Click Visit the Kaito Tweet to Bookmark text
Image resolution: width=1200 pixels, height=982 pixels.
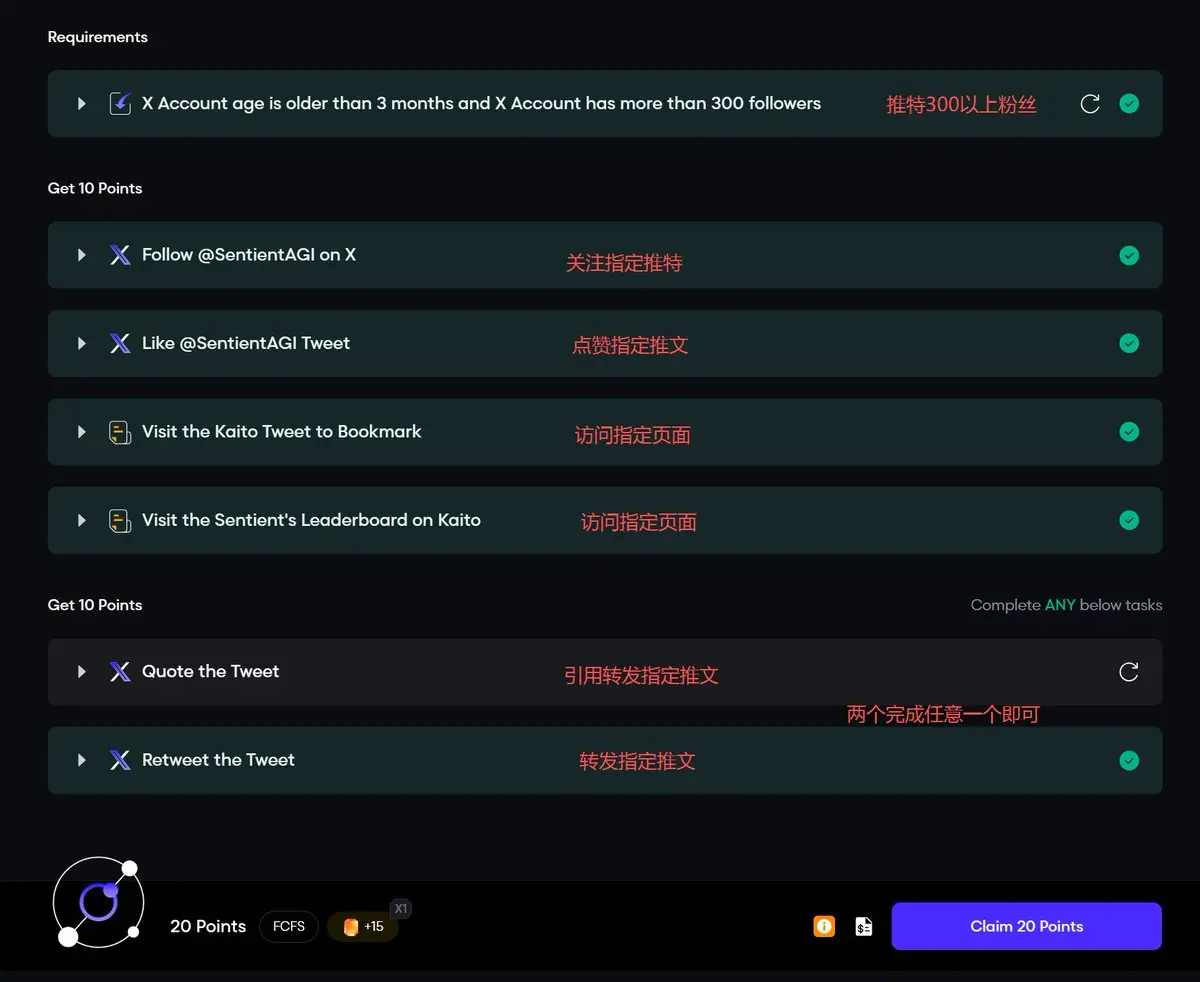pyautogui.click(x=282, y=432)
